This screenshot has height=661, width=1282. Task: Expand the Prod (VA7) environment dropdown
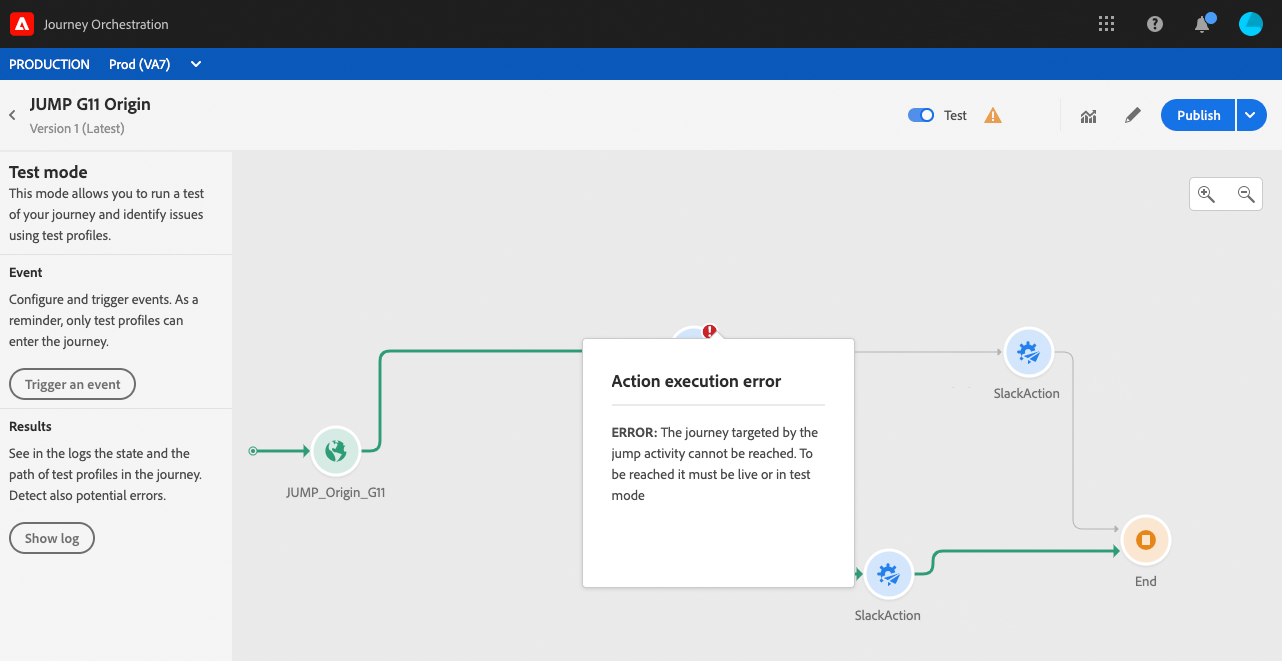[x=196, y=64]
